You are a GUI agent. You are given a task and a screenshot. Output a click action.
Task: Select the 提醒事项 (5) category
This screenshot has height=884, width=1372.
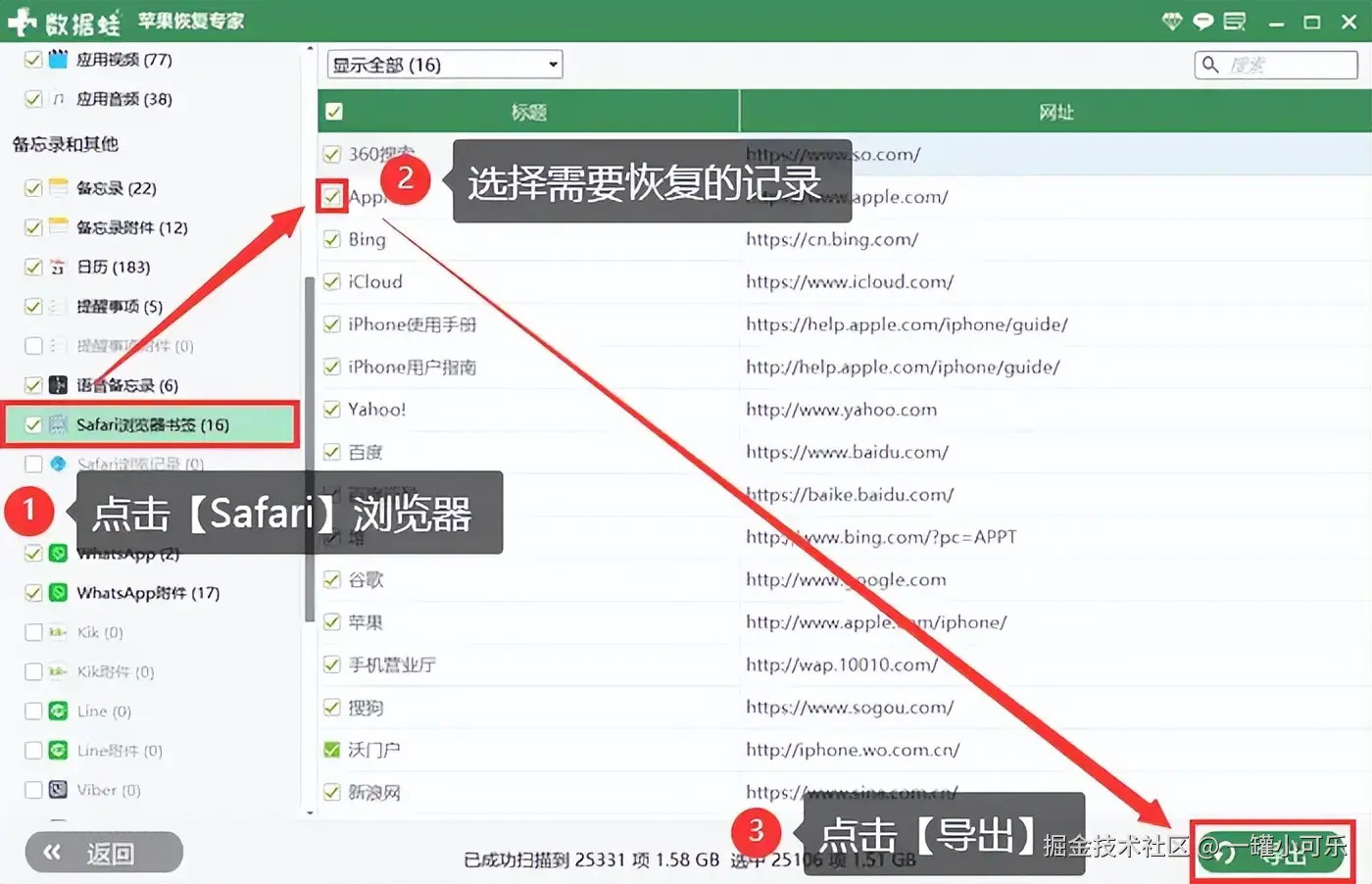[x=119, y=306]
